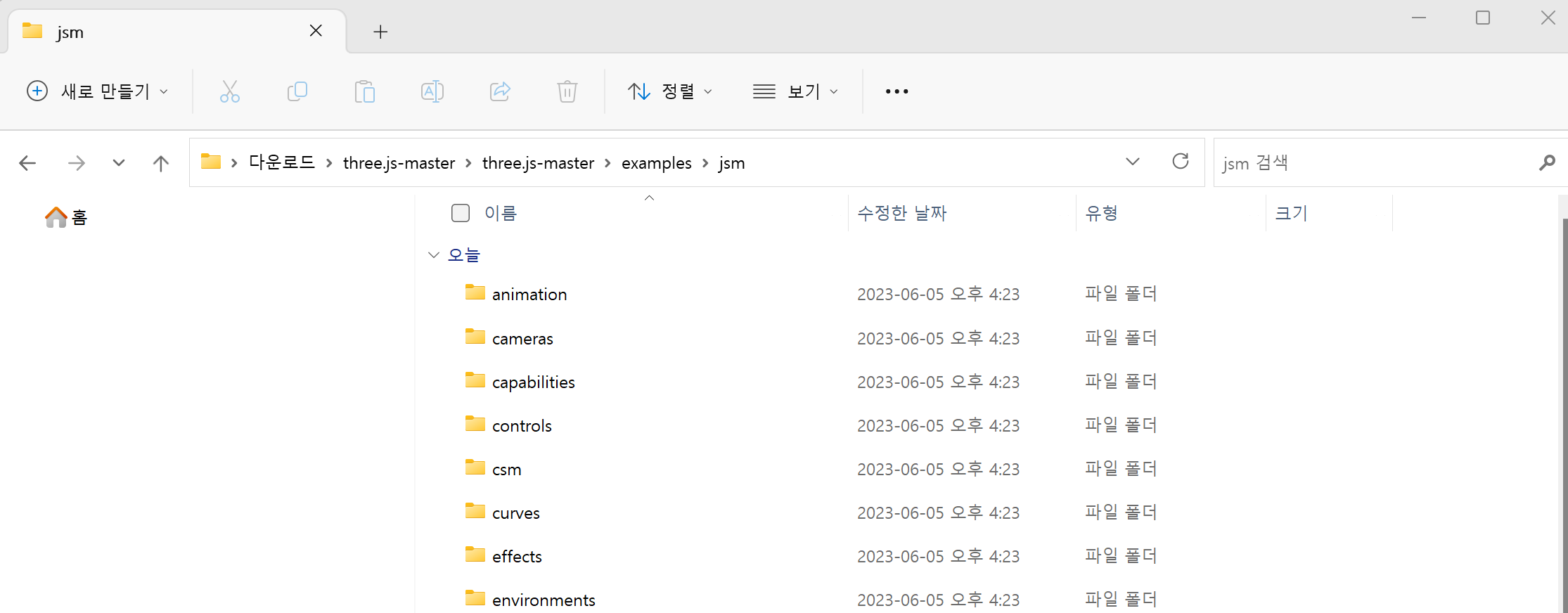
Task: Add a new tab with plus icon
Action: (x=380, y=32)
